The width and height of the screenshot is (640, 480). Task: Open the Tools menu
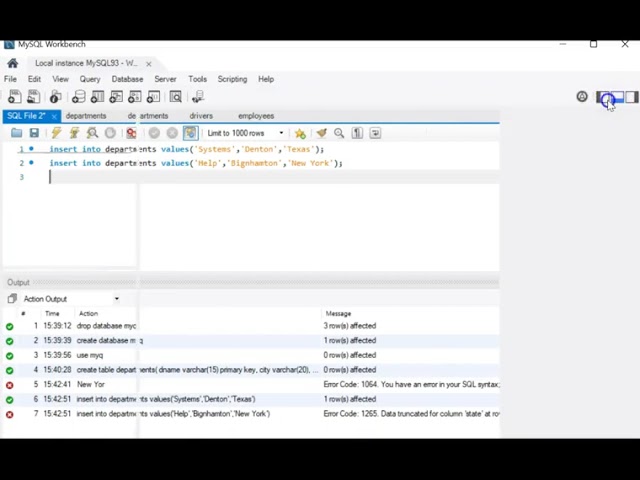tap(198, 79)
